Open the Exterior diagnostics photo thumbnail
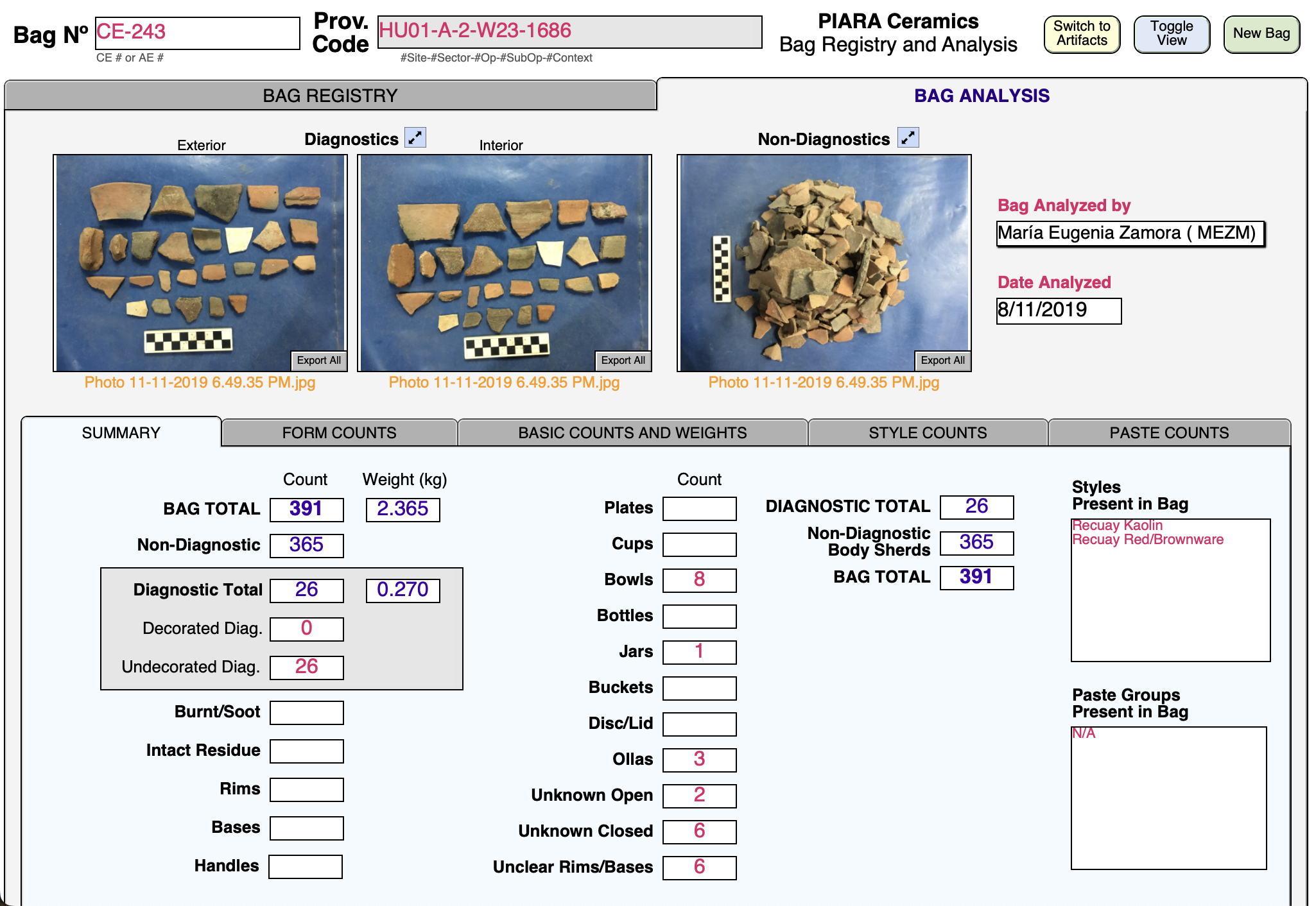 tap(200, 257)
